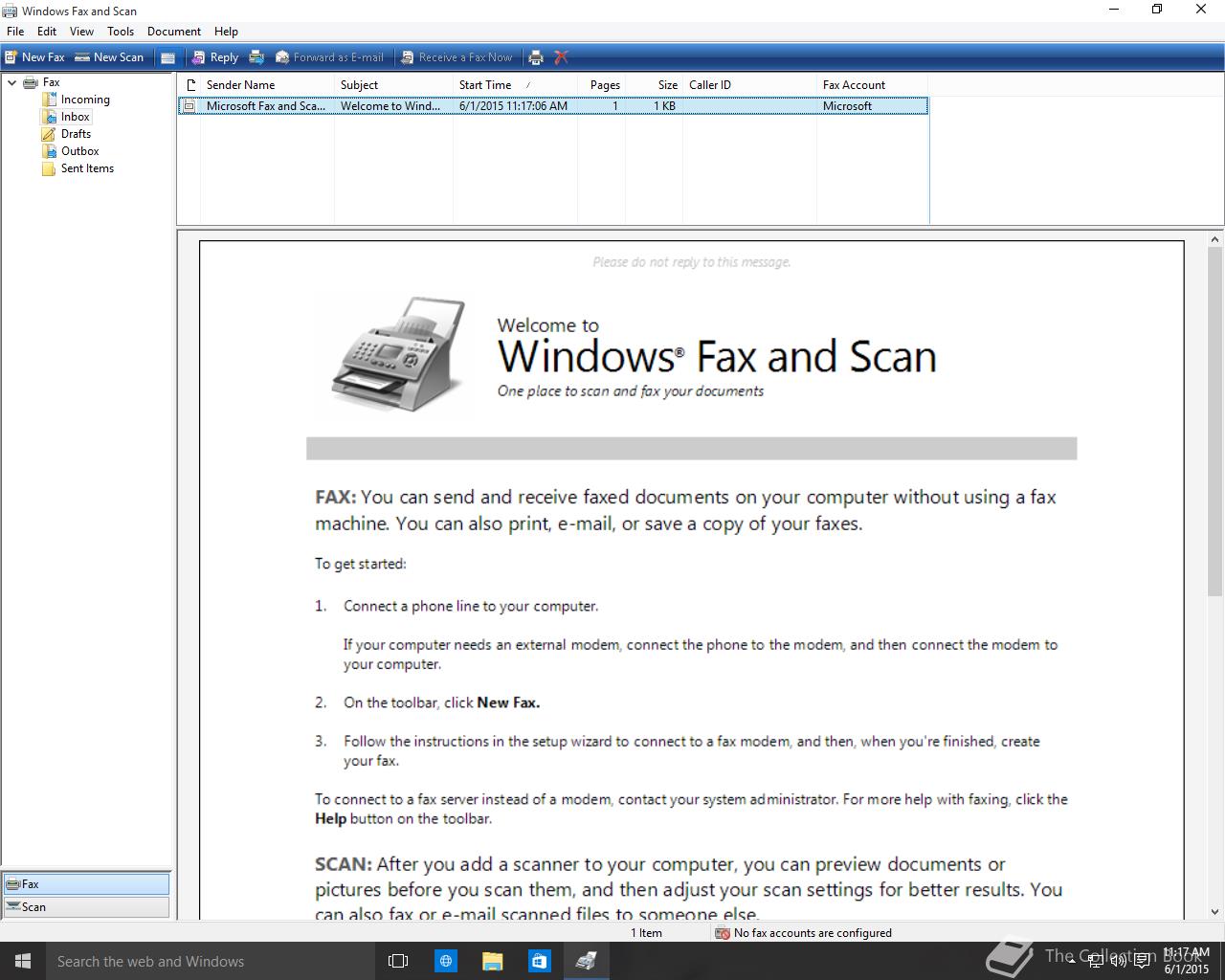
Task: Open the File menu
Action: (x=15, y=31)
